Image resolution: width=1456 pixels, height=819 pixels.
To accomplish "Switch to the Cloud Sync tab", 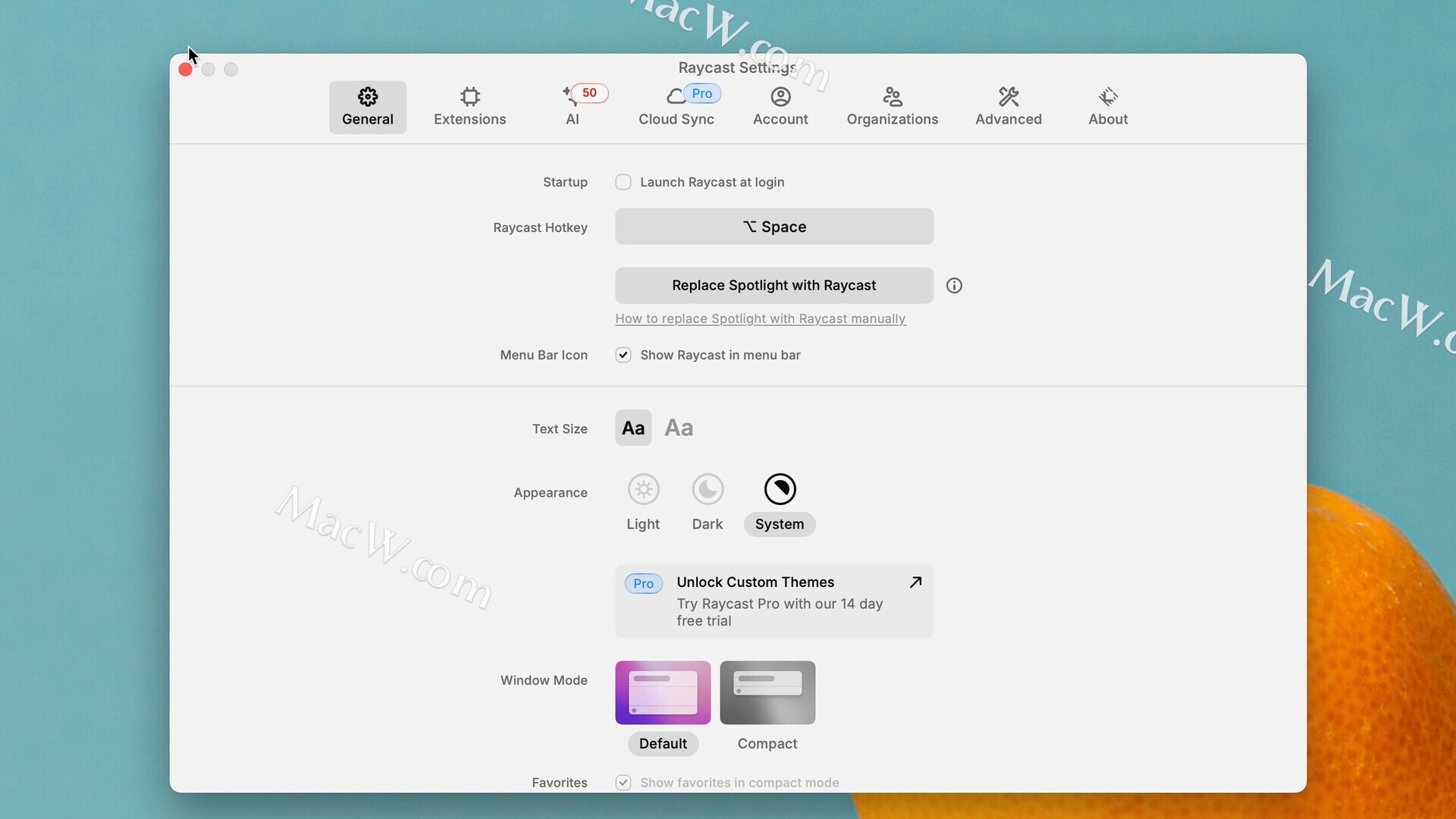I will [676, 107].
